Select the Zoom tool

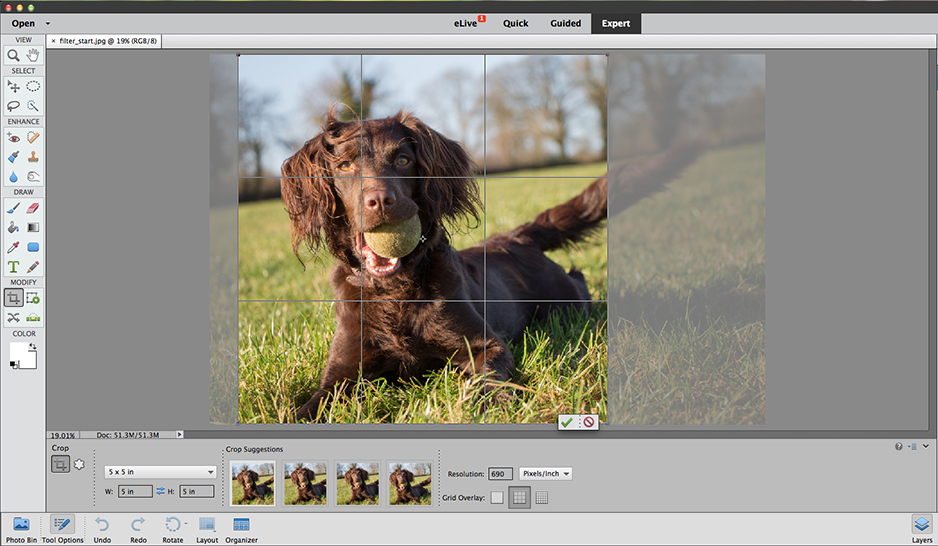[13, 56]
